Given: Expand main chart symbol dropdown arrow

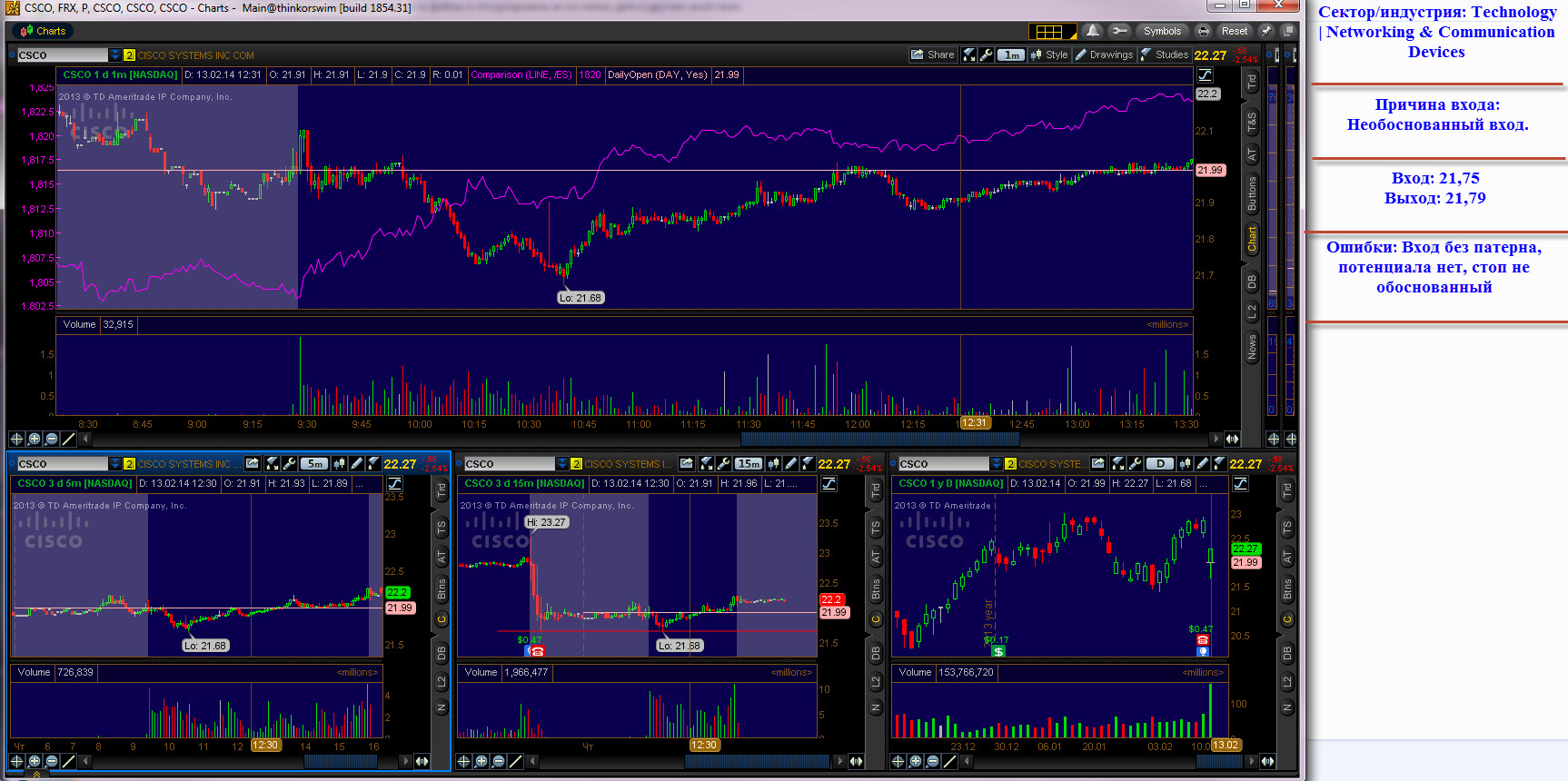Looking at the screenshot, I should (115, 55).
